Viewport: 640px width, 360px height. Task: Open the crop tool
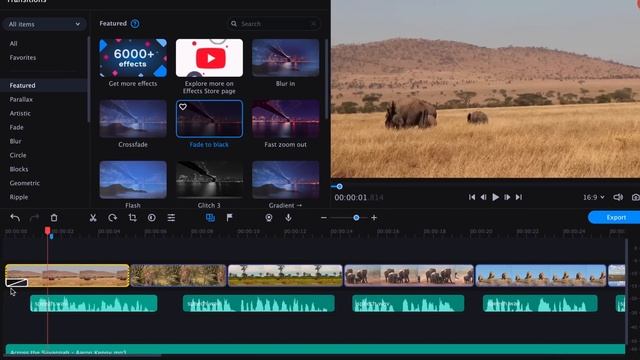pos(132,218)
